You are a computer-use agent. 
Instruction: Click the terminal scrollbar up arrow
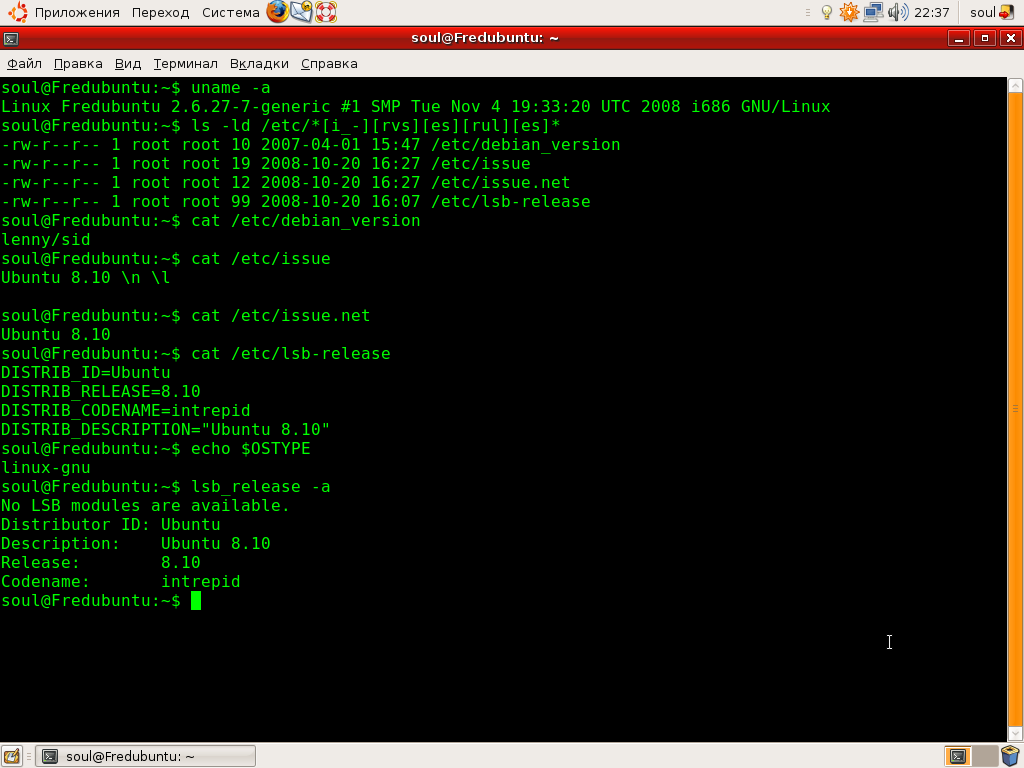point(1016,85)
